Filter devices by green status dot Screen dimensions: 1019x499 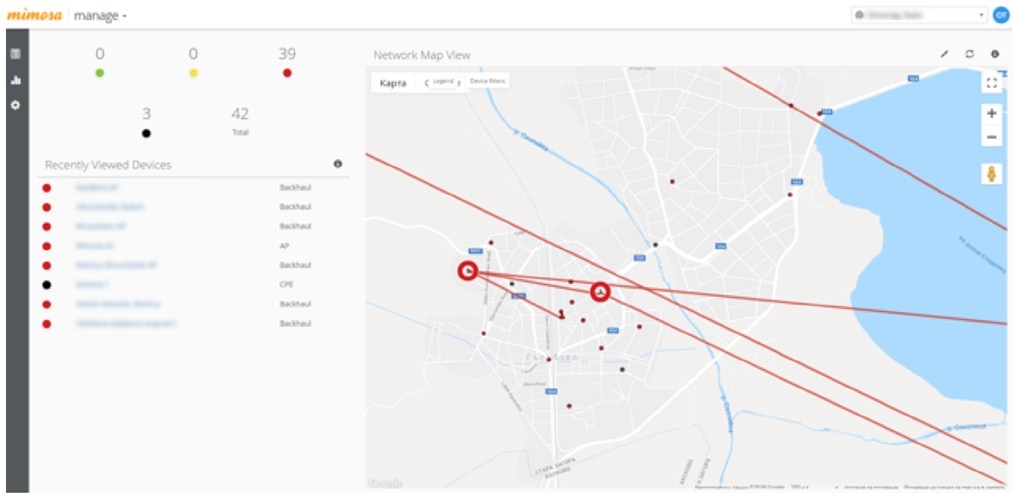coord(99,72)
